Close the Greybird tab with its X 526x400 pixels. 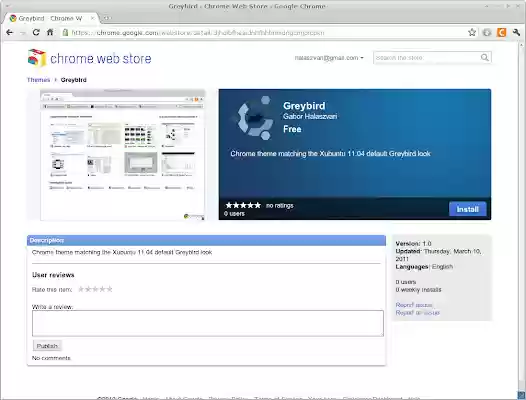(x=93, y=18)
